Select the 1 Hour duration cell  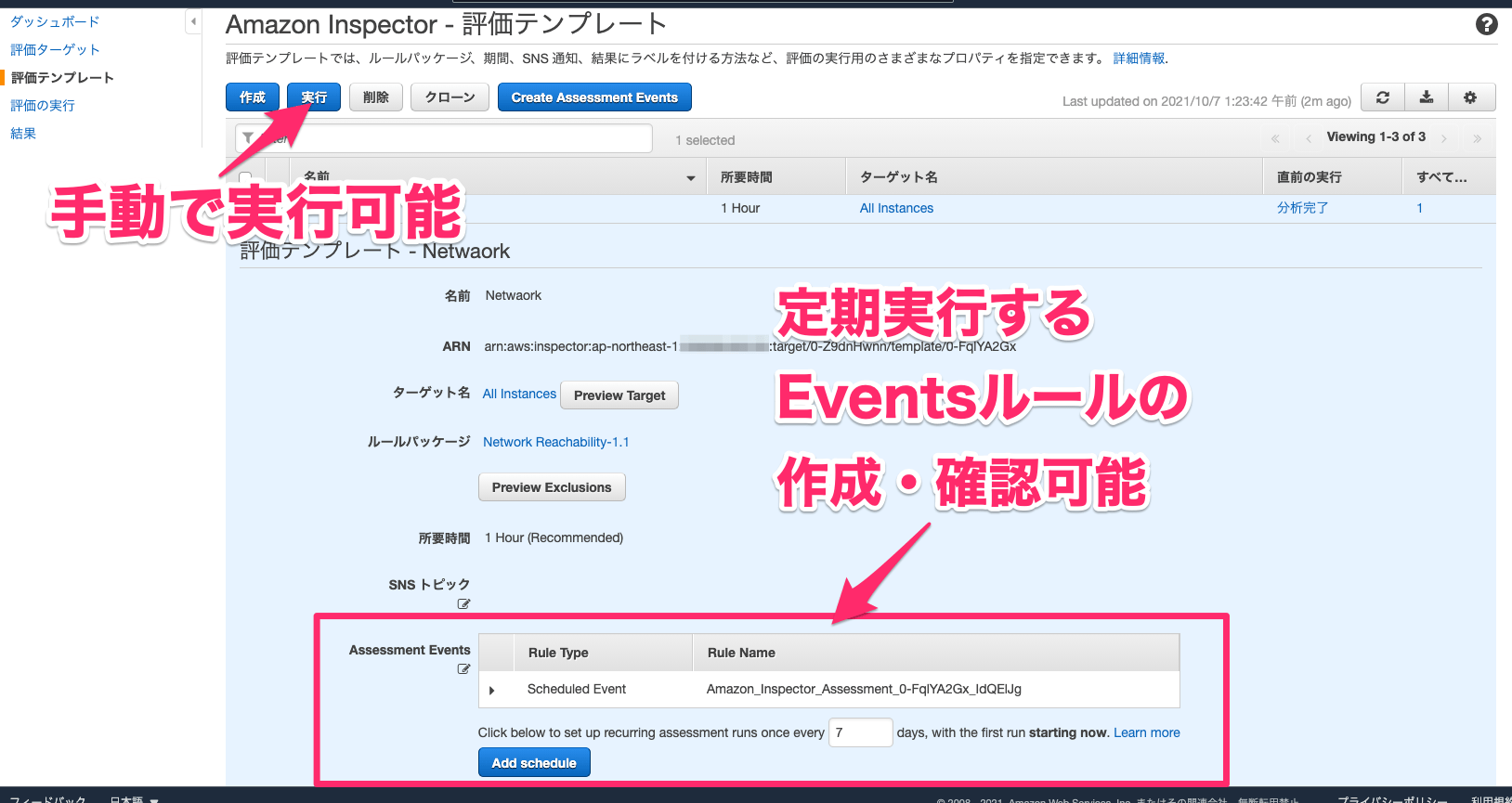(x=740, y=208)
